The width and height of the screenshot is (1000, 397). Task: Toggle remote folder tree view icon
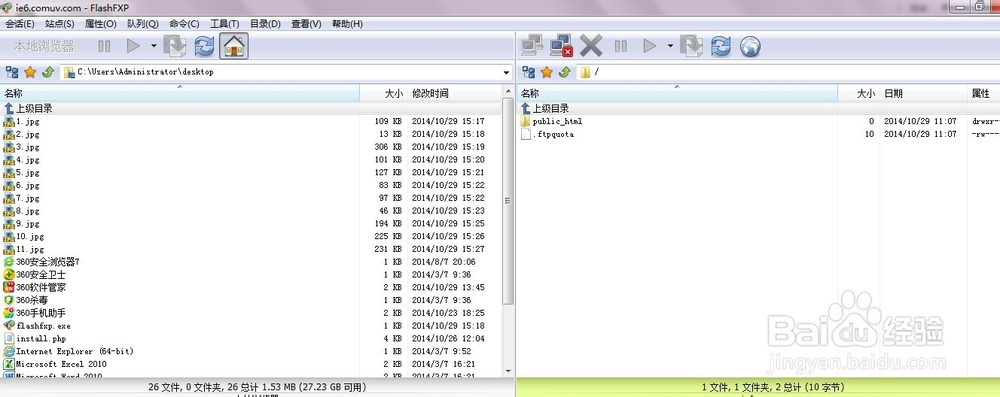click(x=528, y=72)
